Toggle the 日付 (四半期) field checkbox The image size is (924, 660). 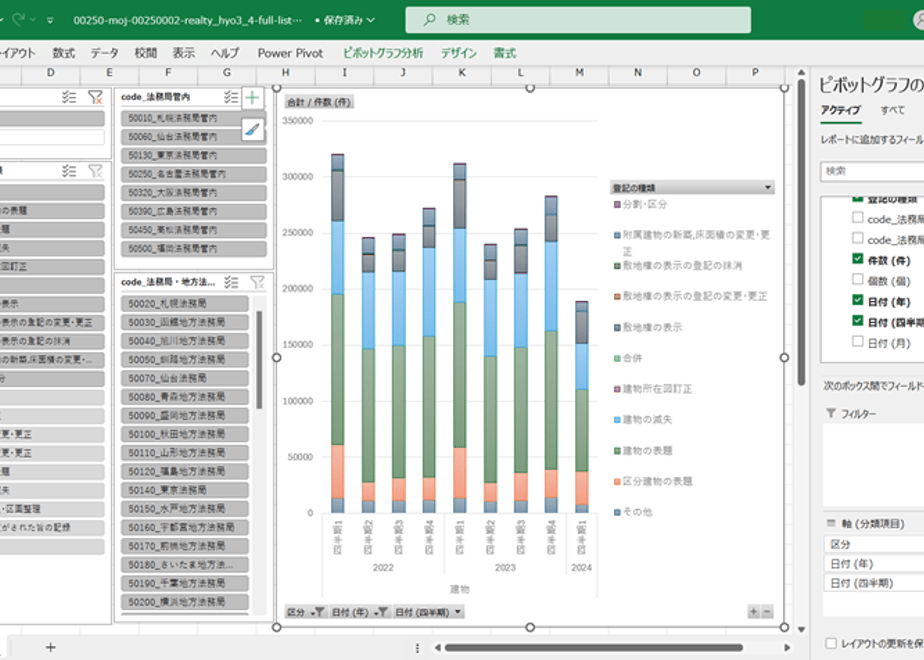point(857,321)
